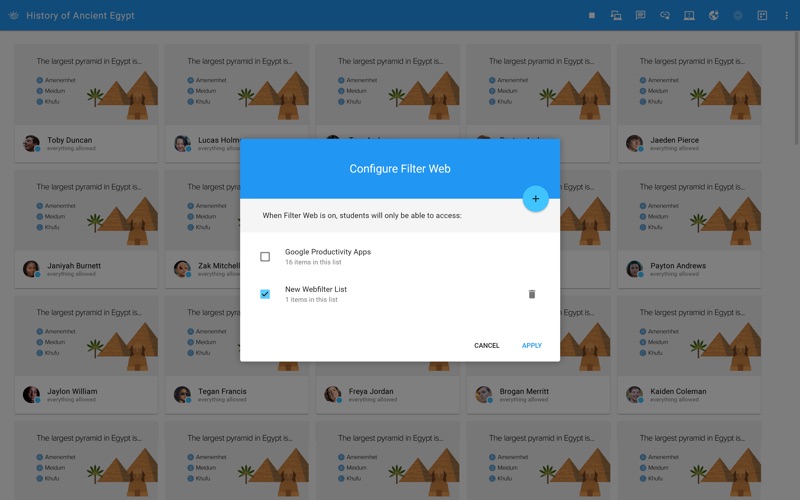800x500 pixels.
Task: Click Tegan Francis's avatar
Action: [182, 394]
